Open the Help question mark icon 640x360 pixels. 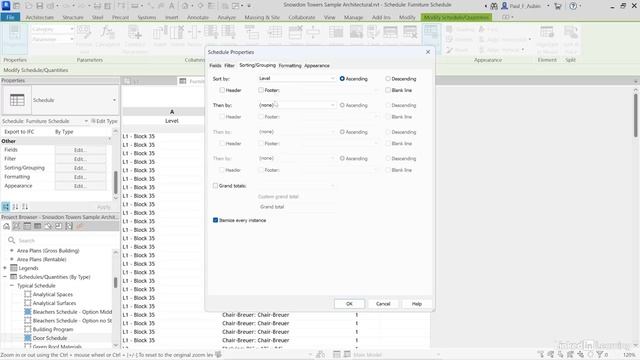(573, 6)
